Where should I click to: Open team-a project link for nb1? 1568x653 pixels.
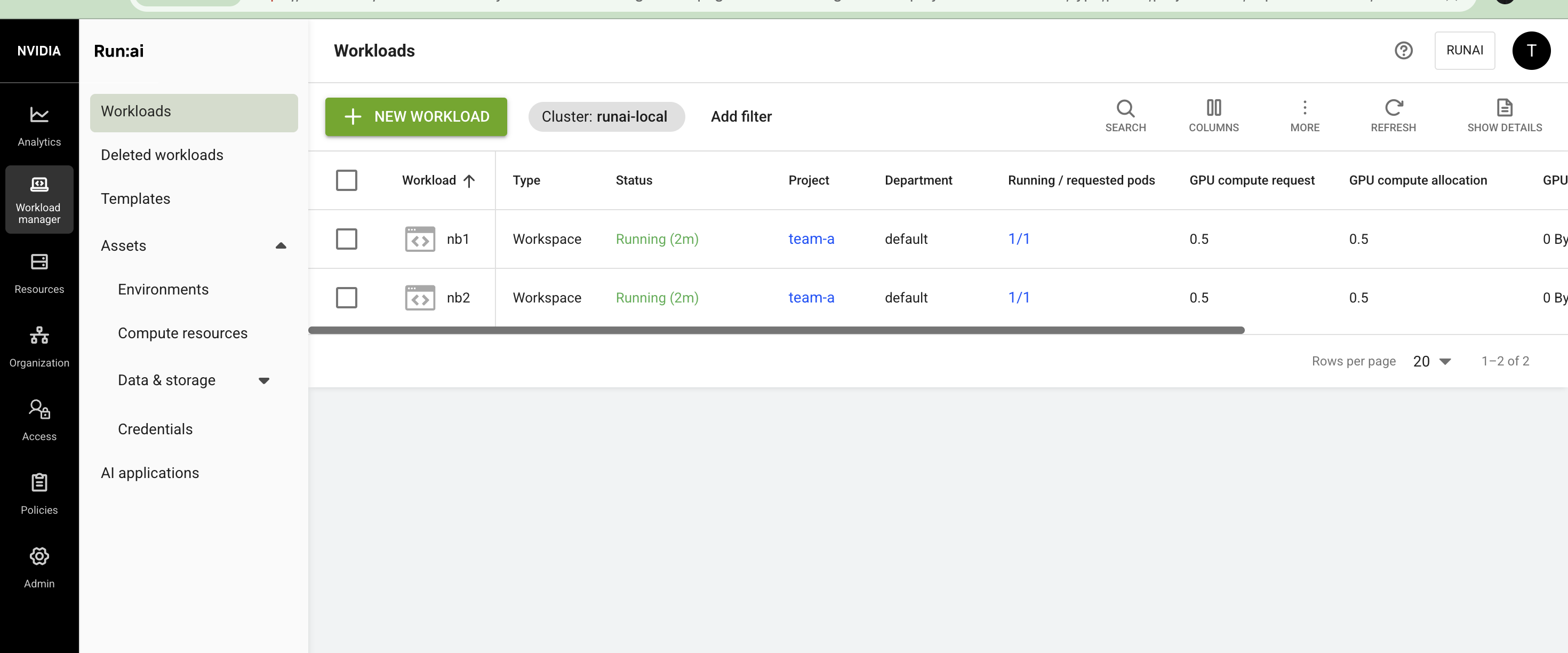coord(811,239)
